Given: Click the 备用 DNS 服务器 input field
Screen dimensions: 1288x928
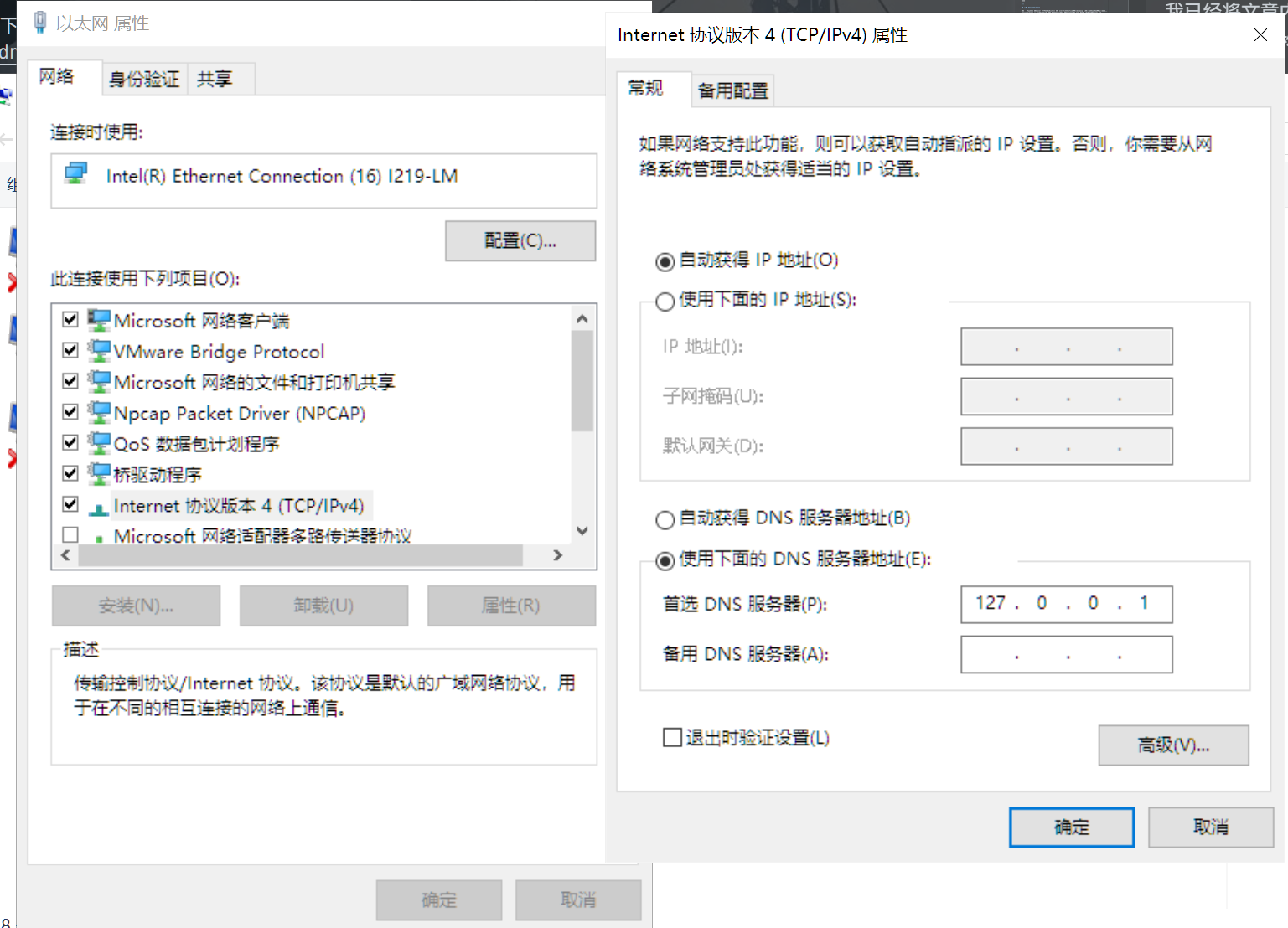Looking at the screenshot, I should point(1065,654).
